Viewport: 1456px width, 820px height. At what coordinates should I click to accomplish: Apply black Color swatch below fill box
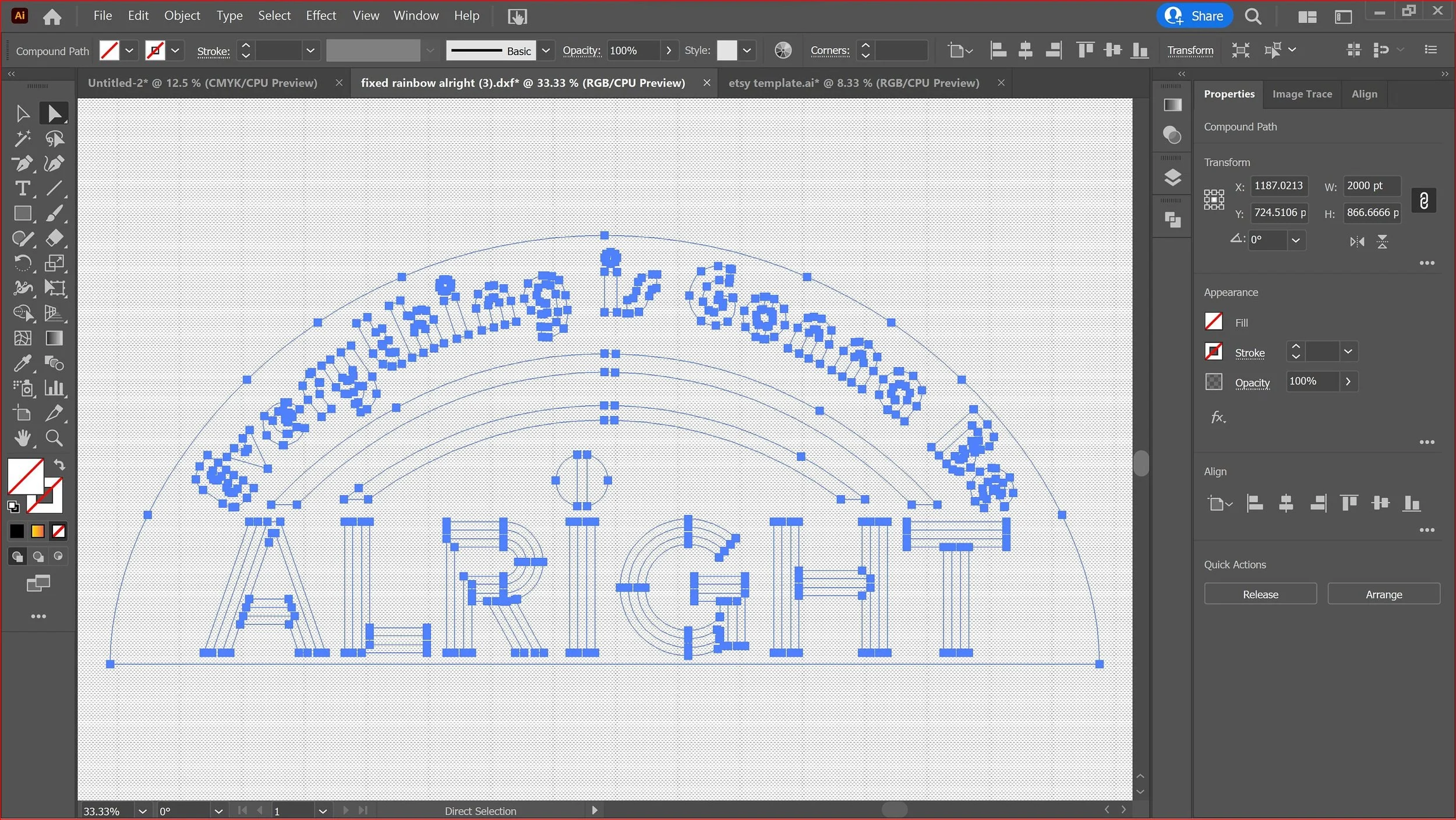click(x=17, y=531)
